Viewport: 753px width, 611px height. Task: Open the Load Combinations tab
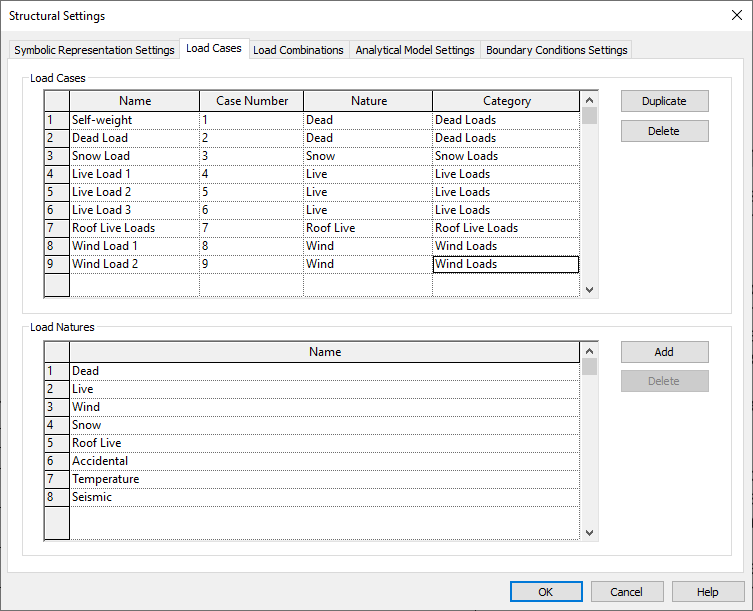click(298, 50)
